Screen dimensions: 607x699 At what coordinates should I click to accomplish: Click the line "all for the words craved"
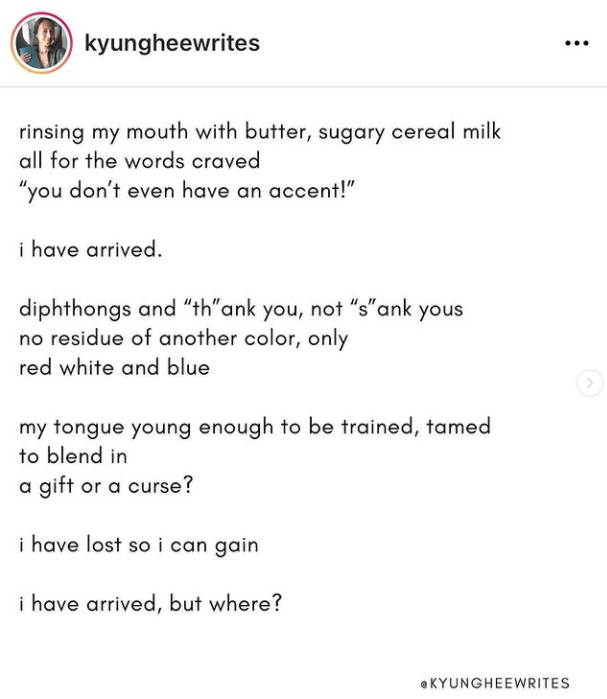(x=139, y=161)
